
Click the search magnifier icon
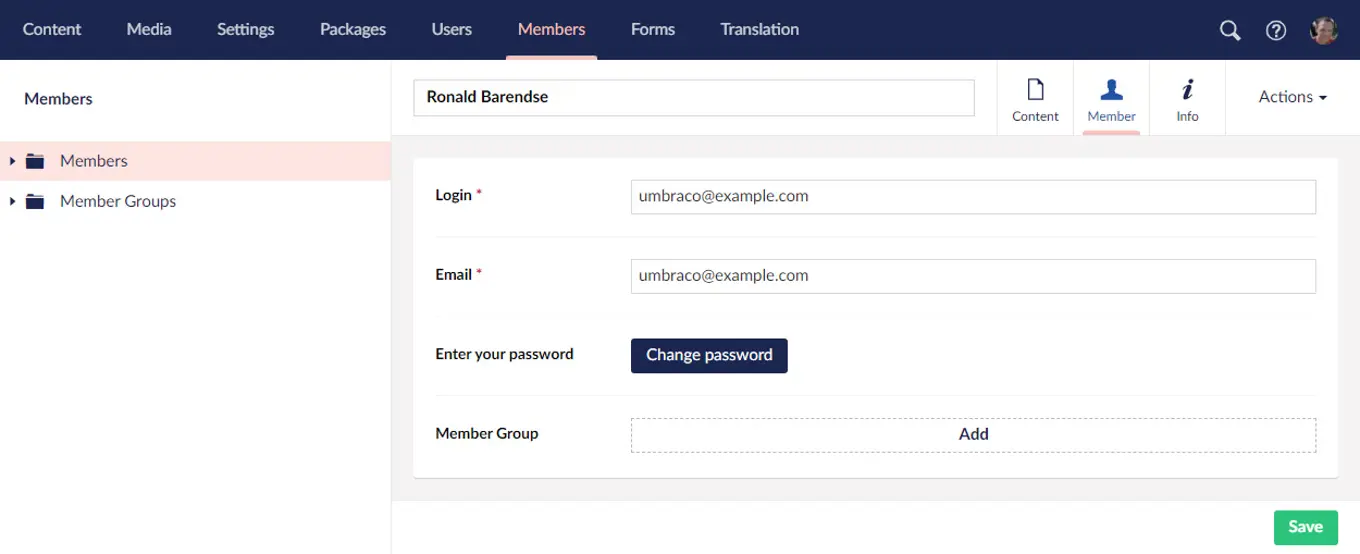tap(1230, 30)
